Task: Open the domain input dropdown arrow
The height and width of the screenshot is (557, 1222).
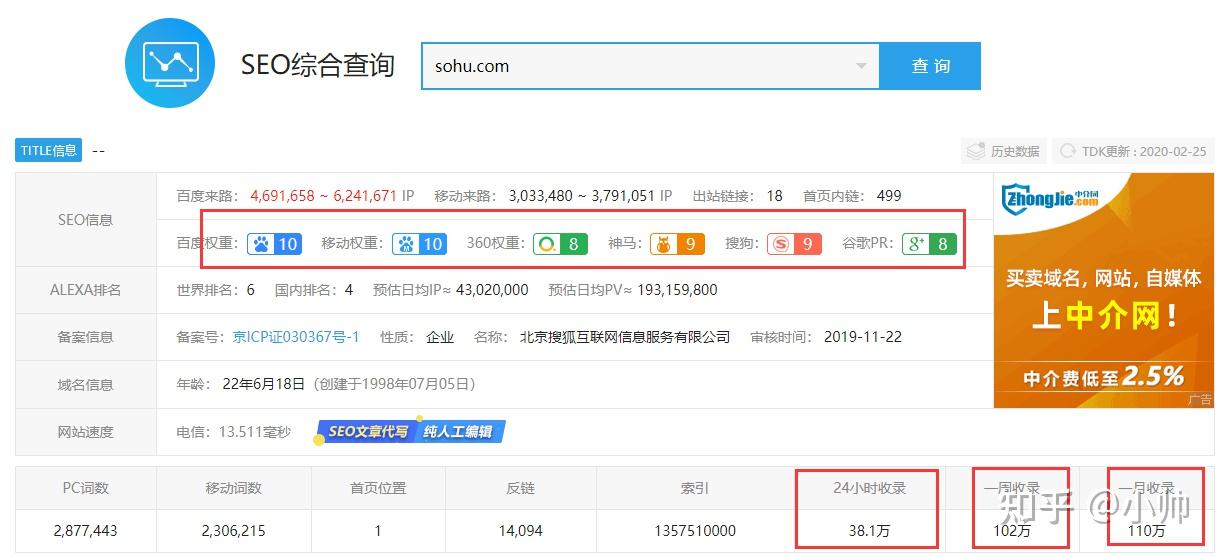Action: tap(861, 67)
